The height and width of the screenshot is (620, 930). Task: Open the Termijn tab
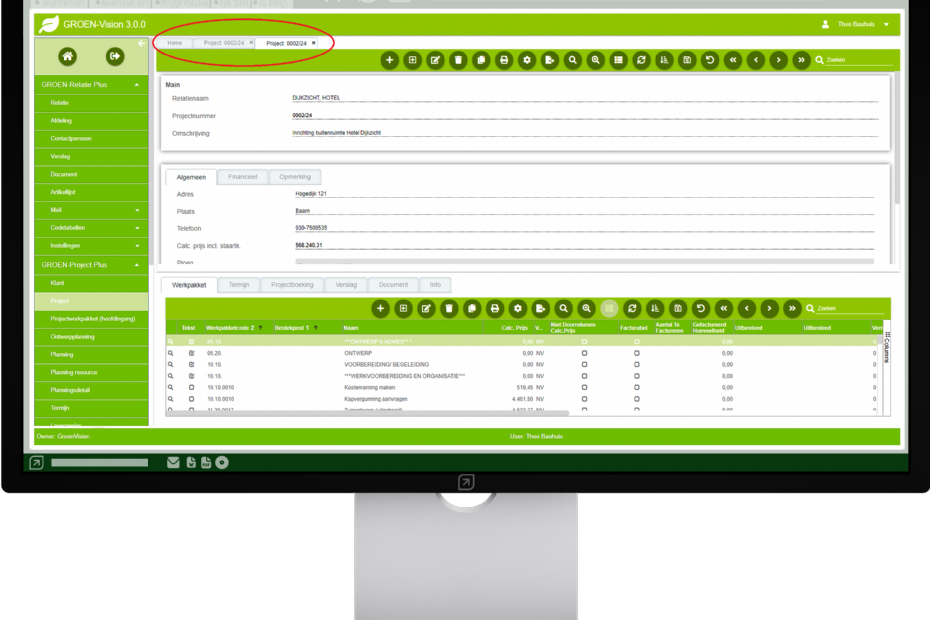click(238, 285)
